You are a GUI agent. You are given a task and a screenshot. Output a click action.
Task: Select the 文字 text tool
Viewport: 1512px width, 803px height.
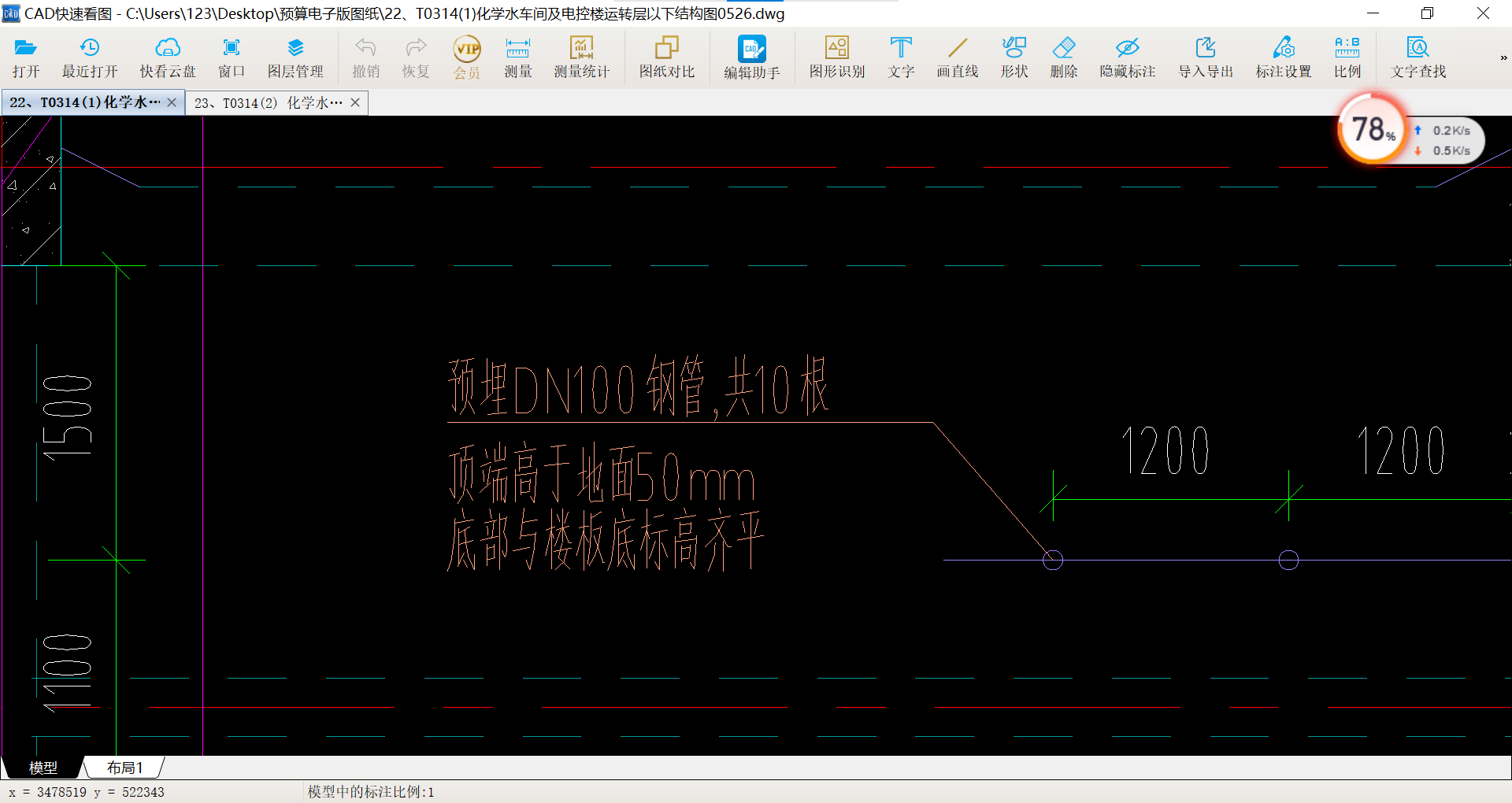coord(901,57)
